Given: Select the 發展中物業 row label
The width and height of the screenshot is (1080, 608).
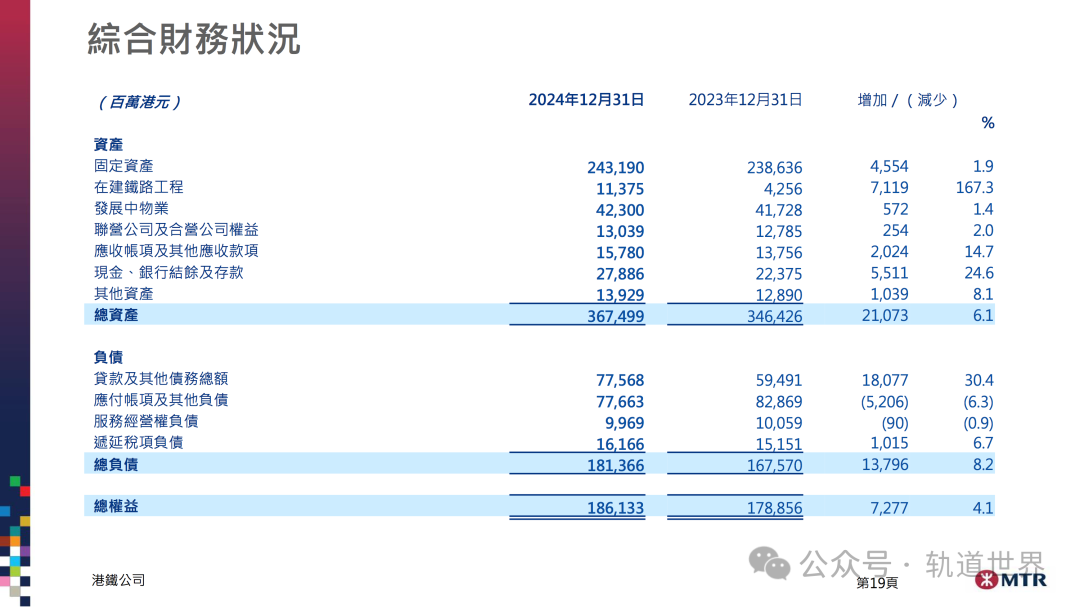Looking at the screenshot, I should [131, 209].
